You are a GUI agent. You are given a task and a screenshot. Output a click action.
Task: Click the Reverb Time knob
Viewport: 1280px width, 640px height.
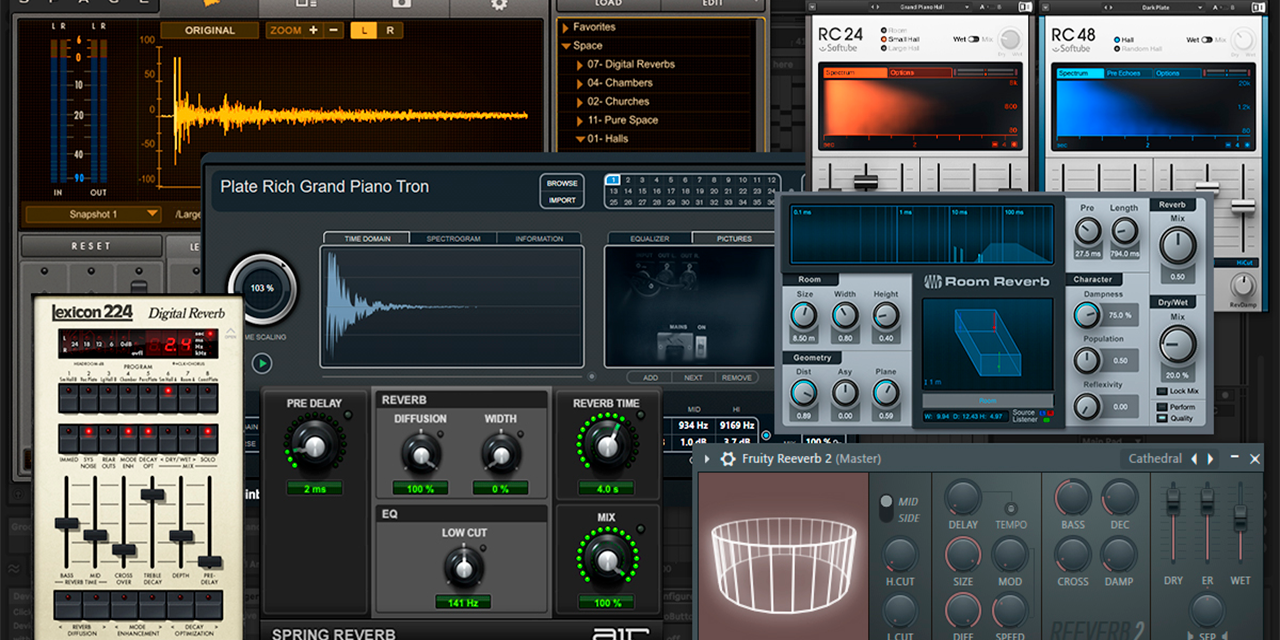tap(607, 443)
